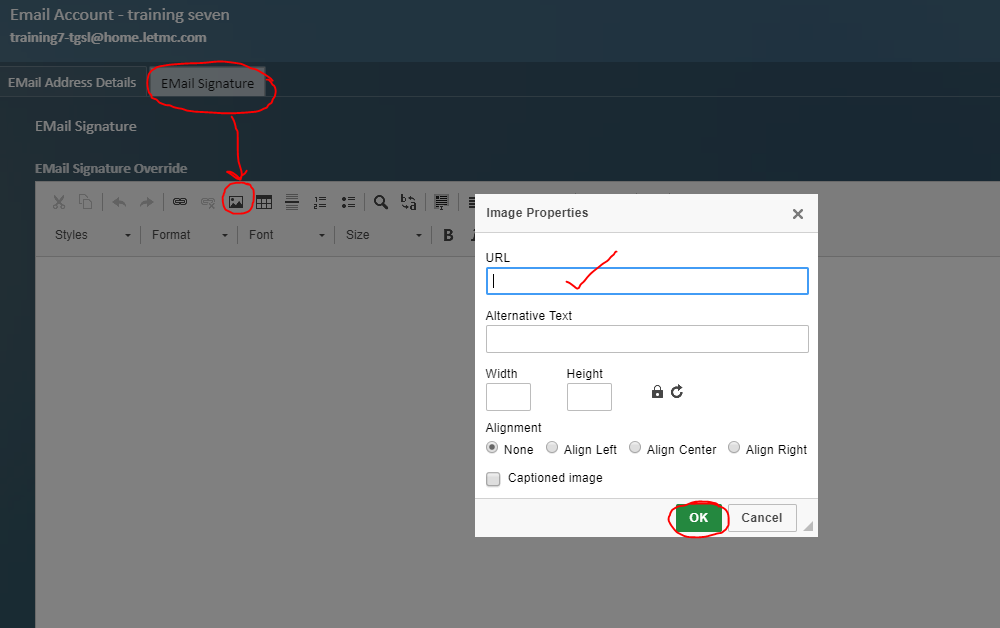Open the EMail Signature tab
The image size is (1000, 628).
208,83
